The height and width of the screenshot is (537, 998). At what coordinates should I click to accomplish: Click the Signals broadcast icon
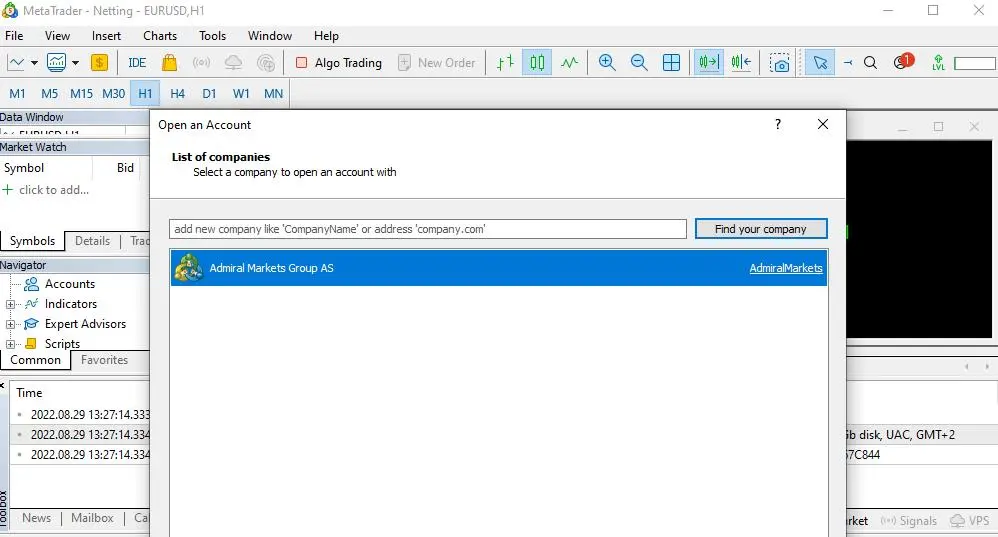point(202,62)
